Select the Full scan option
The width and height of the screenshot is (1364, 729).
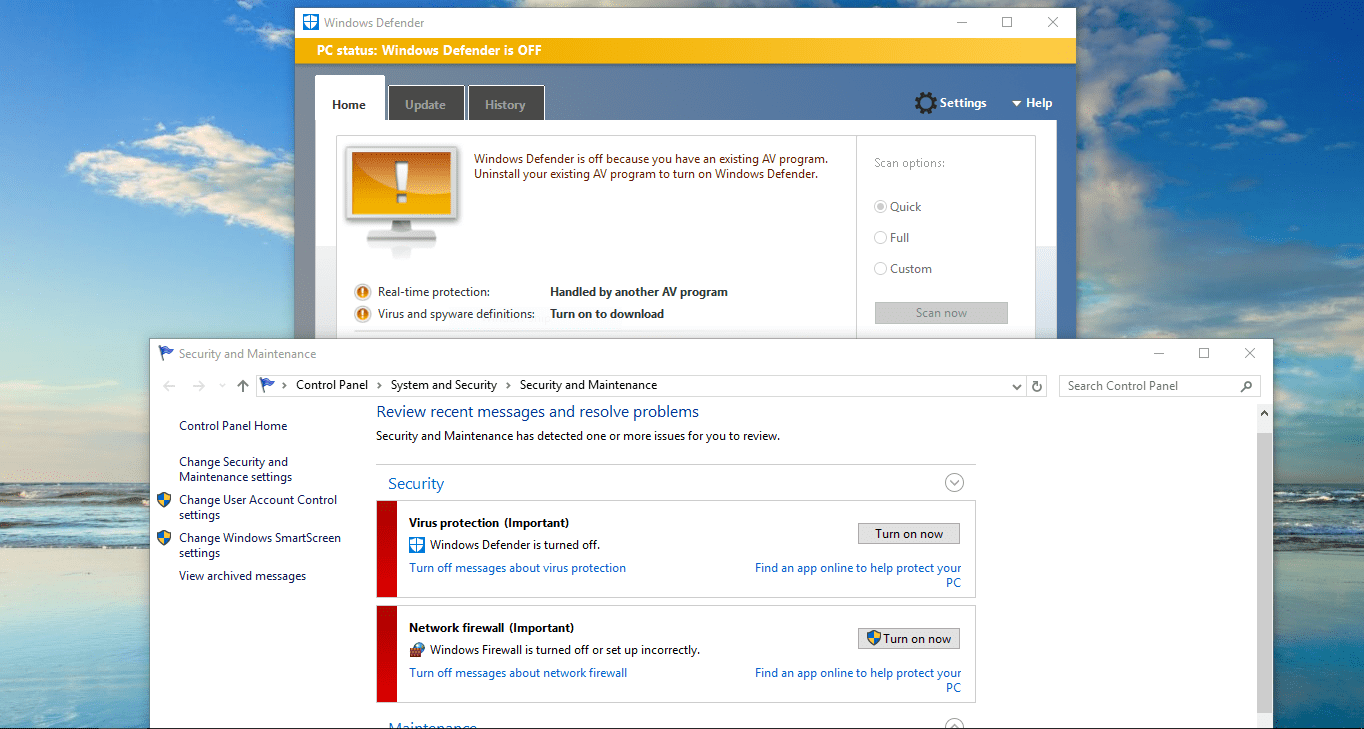[x=881, y=238]
